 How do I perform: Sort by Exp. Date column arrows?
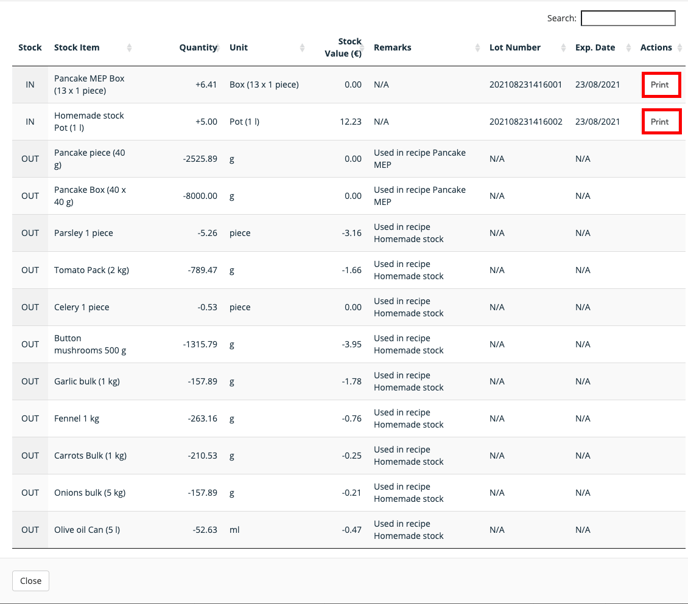[x=628, y=47]
